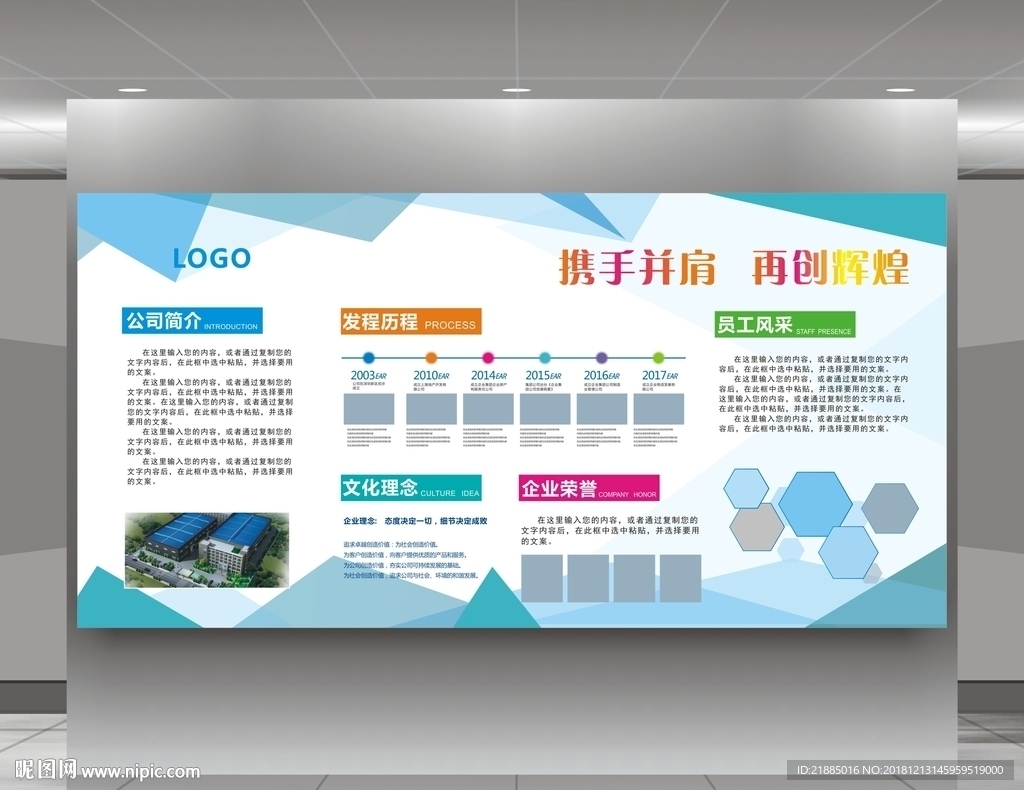Select the gray placeholder under 2003
The height and width of the screenshot is (790, 1024).
click(369, 409)
